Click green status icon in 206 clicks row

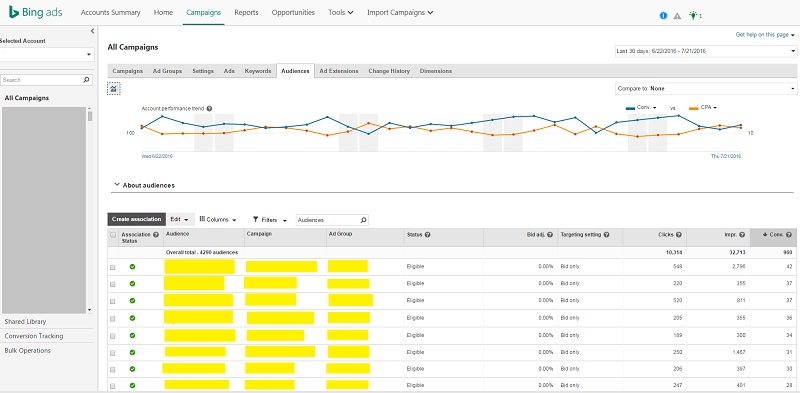coord(133,369)
